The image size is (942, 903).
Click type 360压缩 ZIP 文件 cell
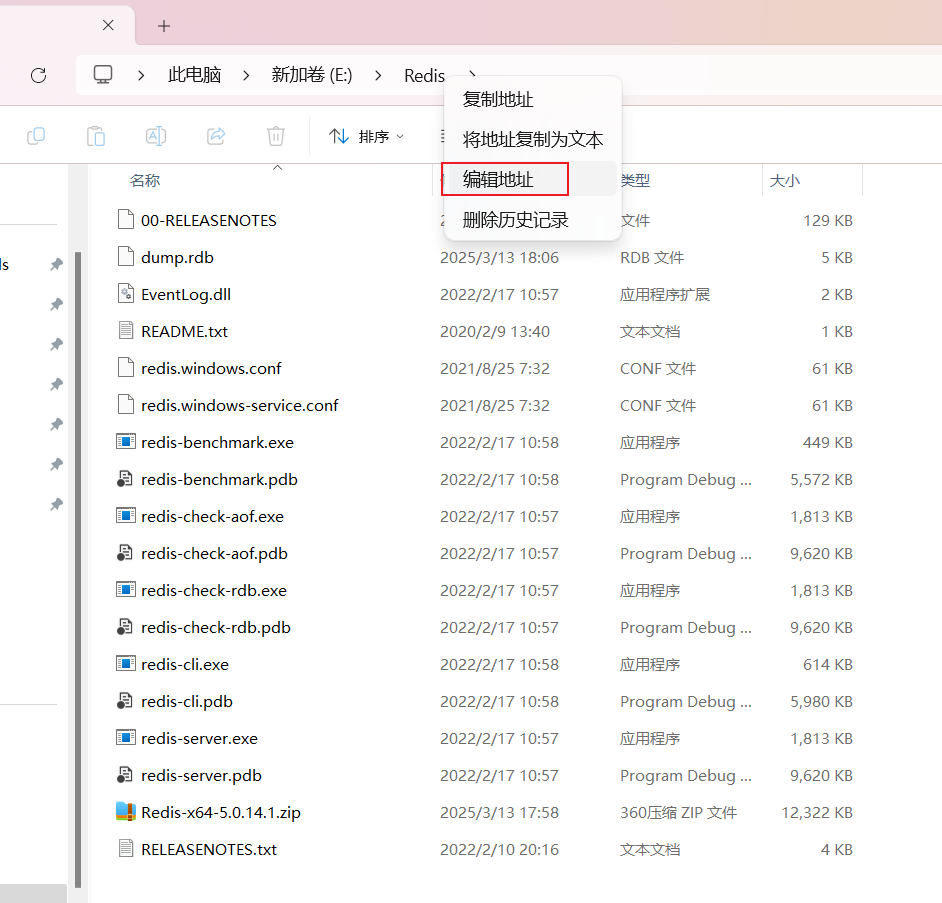(678, 813)
